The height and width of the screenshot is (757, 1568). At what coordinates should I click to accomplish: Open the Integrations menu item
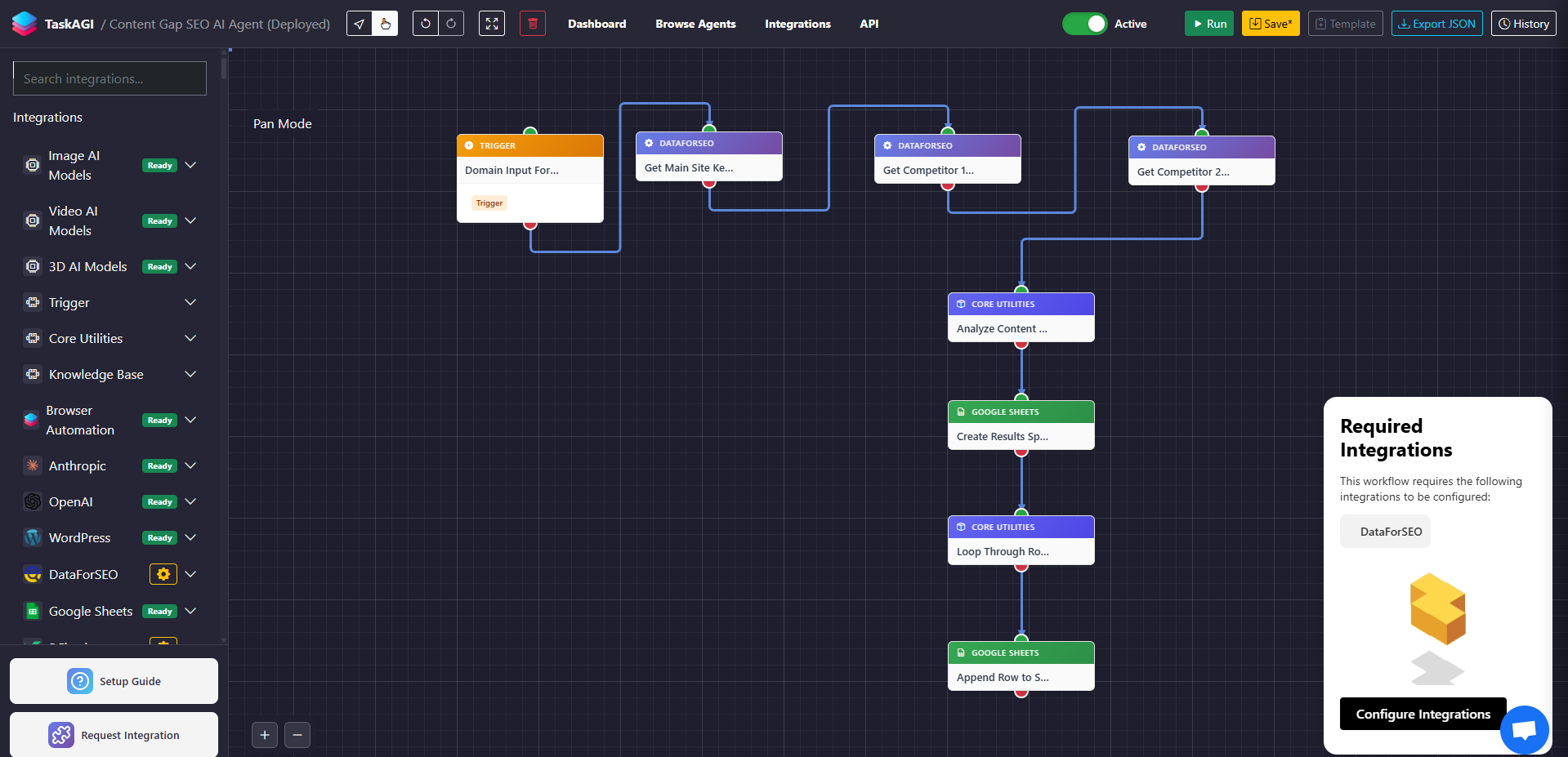[x=797, y=24]
